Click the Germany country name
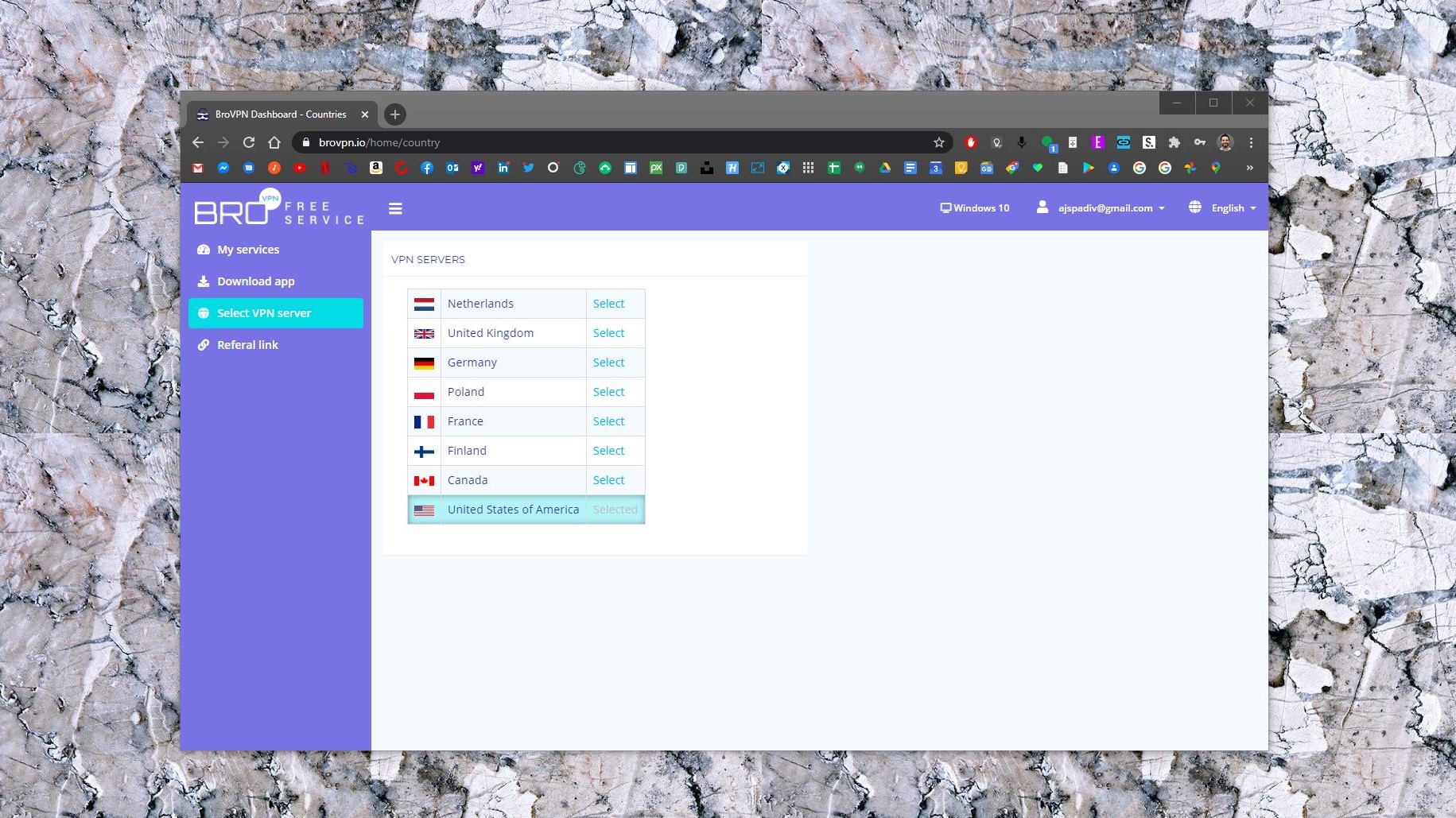1456x818 pixels. [472, 362]
